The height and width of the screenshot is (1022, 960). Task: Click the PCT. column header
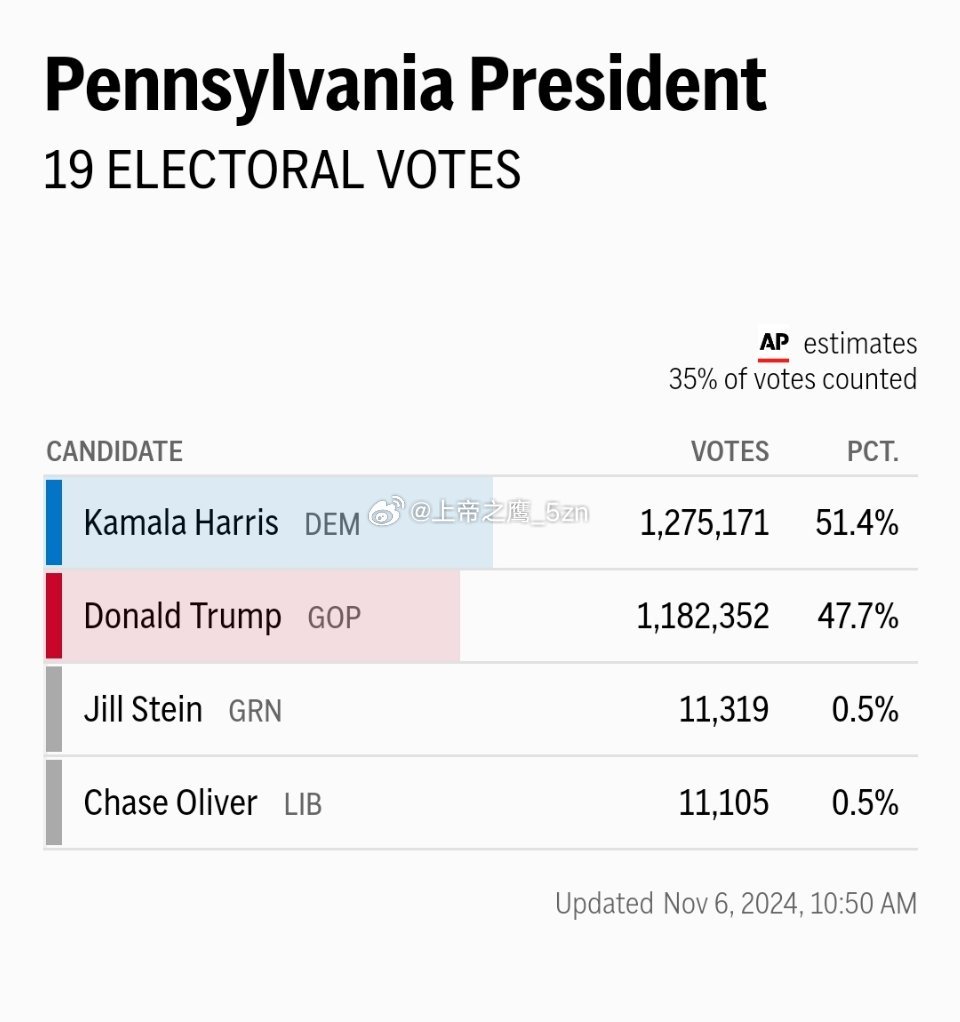click(x=873, y=452)
